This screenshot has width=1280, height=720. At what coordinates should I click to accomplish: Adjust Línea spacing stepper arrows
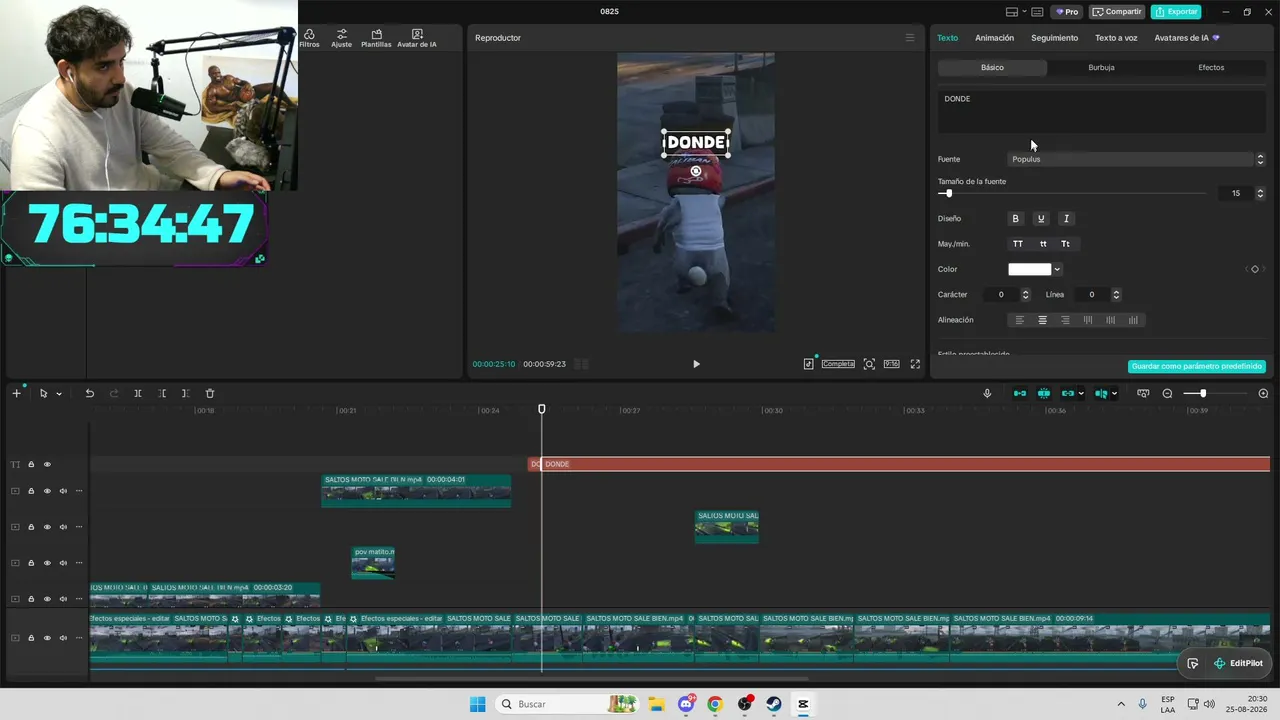pos(1116,295)
